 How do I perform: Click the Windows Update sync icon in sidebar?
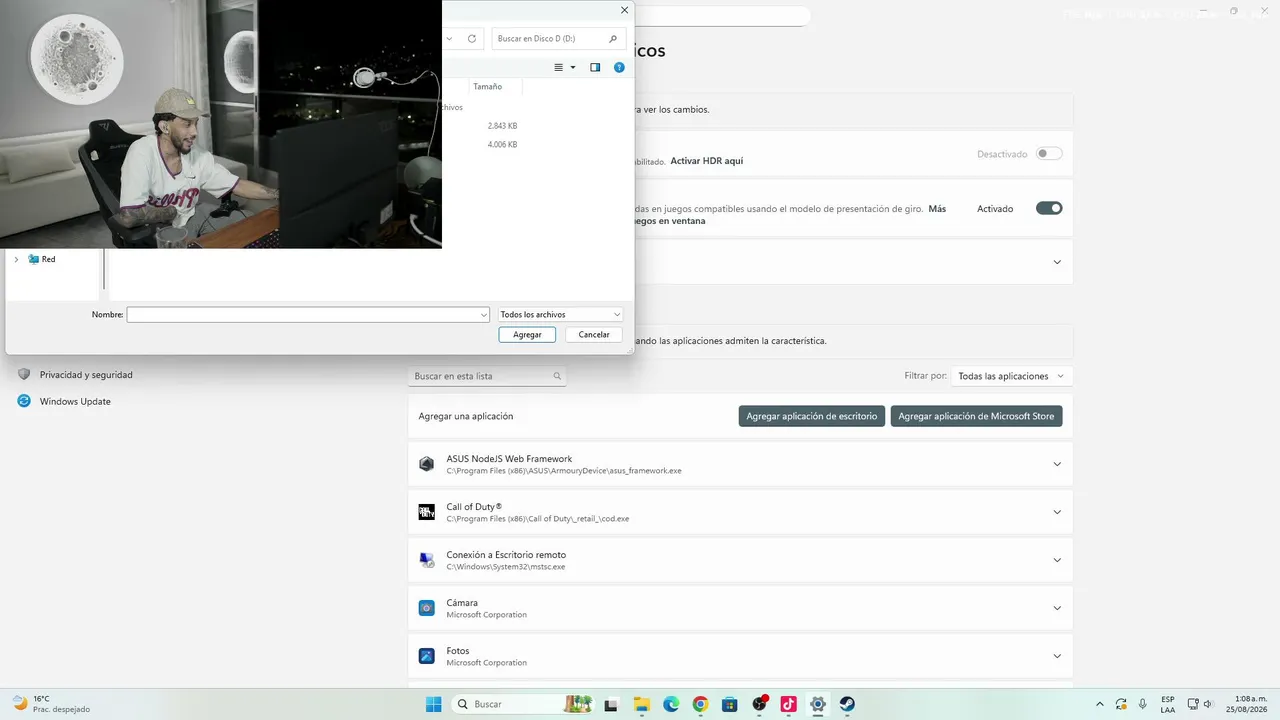pyautogui.click(x=24, y=401)
